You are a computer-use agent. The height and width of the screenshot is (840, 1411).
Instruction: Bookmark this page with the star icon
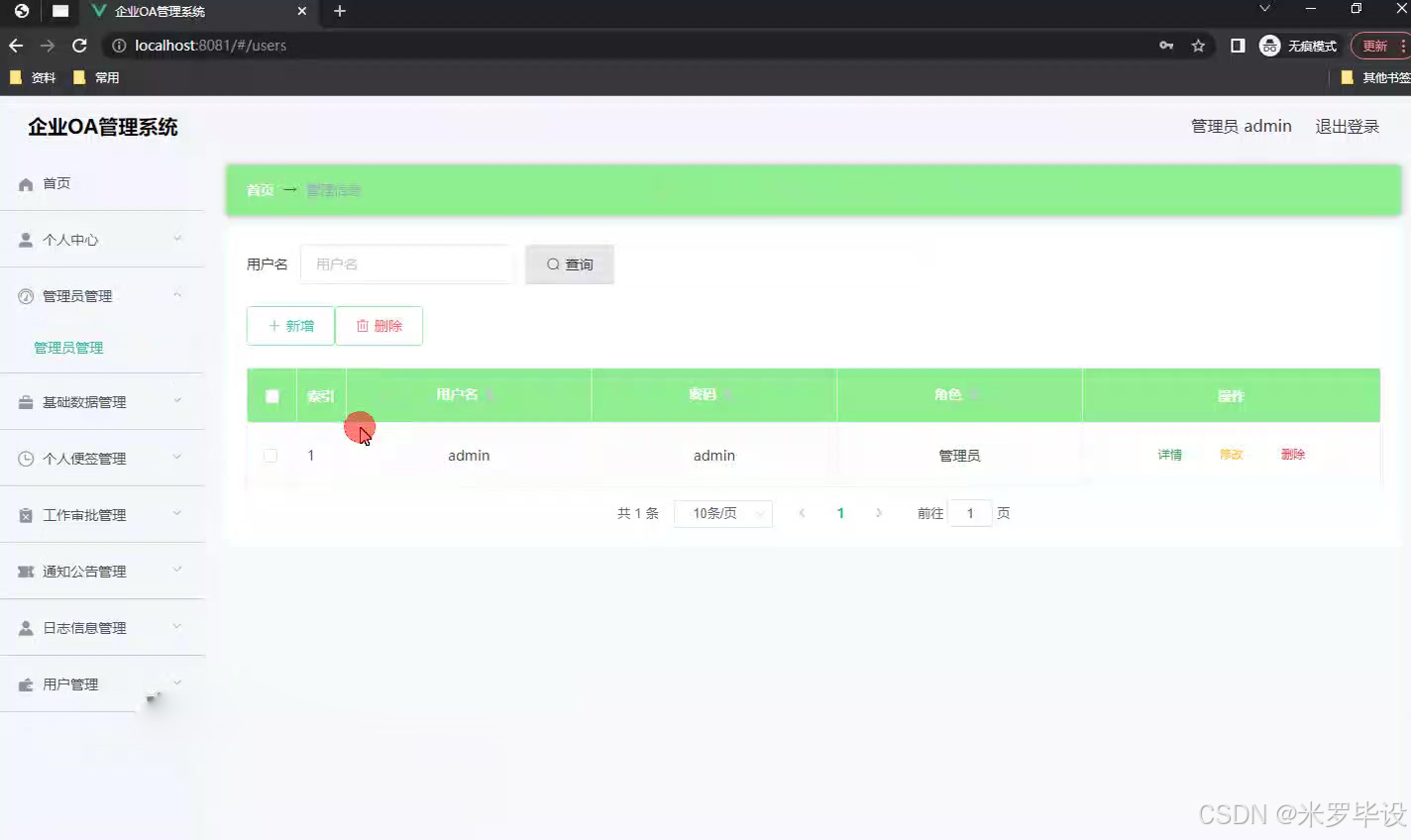1198,46
